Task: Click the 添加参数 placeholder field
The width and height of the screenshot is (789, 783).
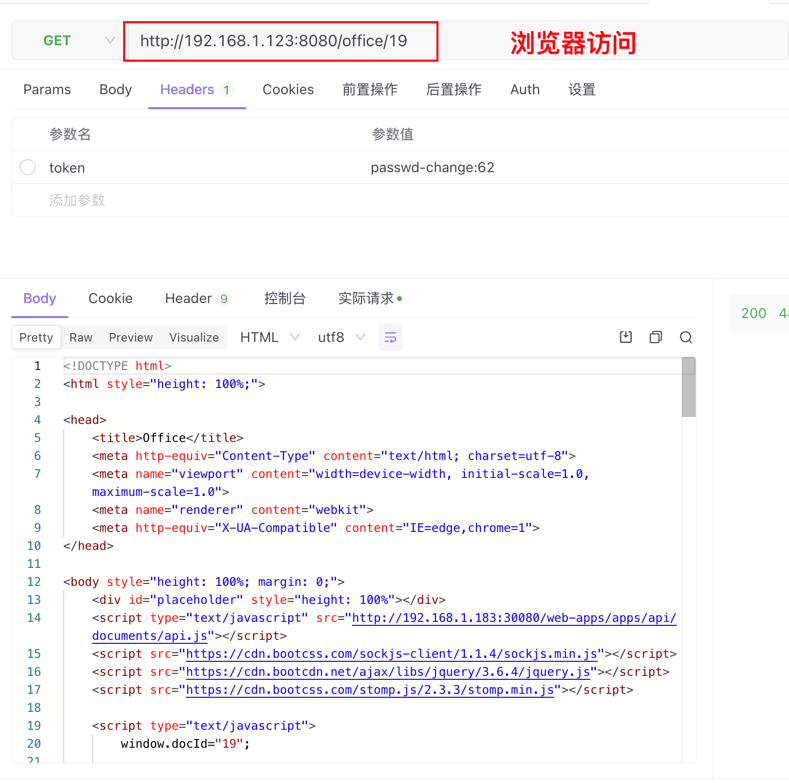Action: point(77,200)
